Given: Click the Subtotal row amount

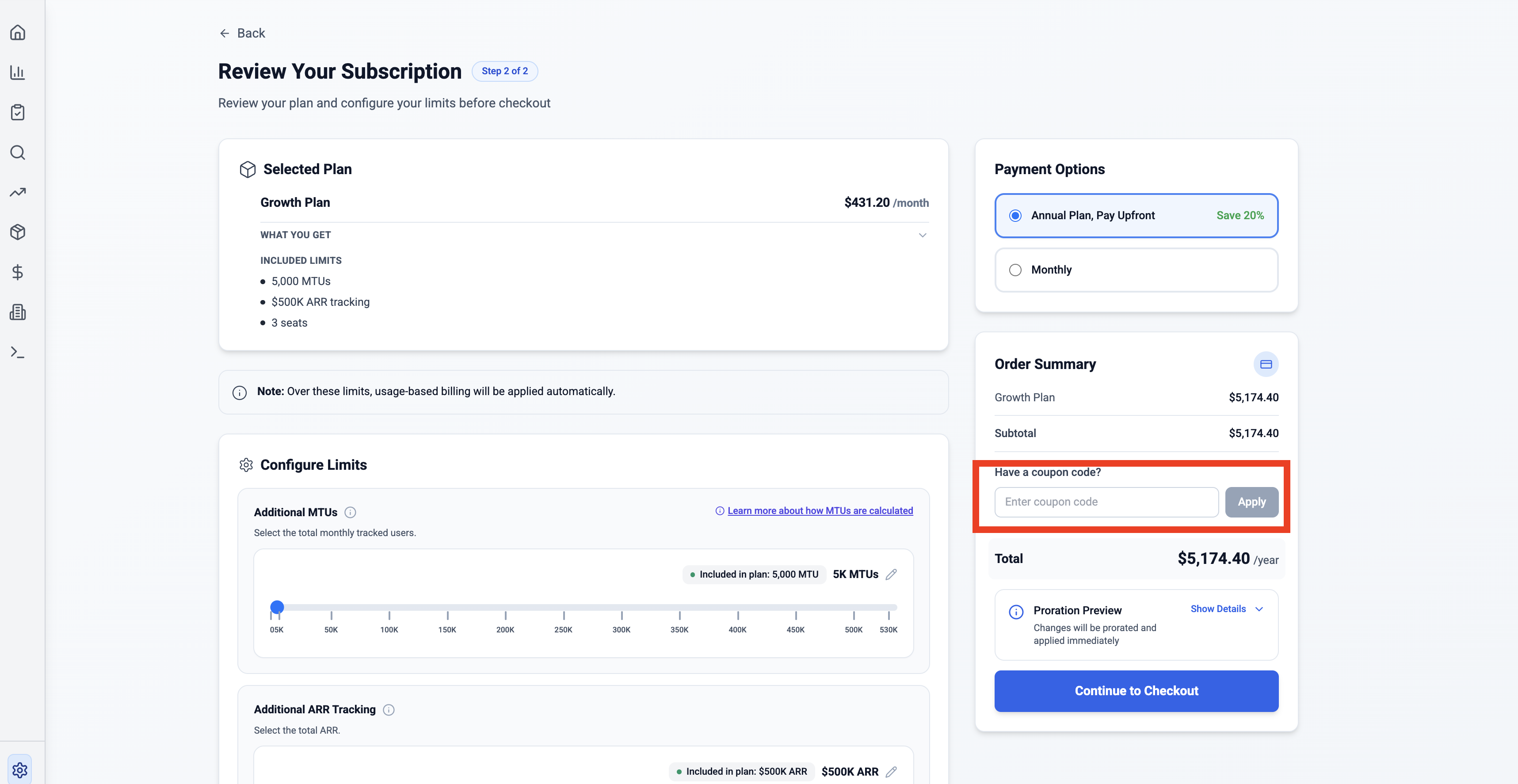Looking at the screenshot, I should (1253, 434).
